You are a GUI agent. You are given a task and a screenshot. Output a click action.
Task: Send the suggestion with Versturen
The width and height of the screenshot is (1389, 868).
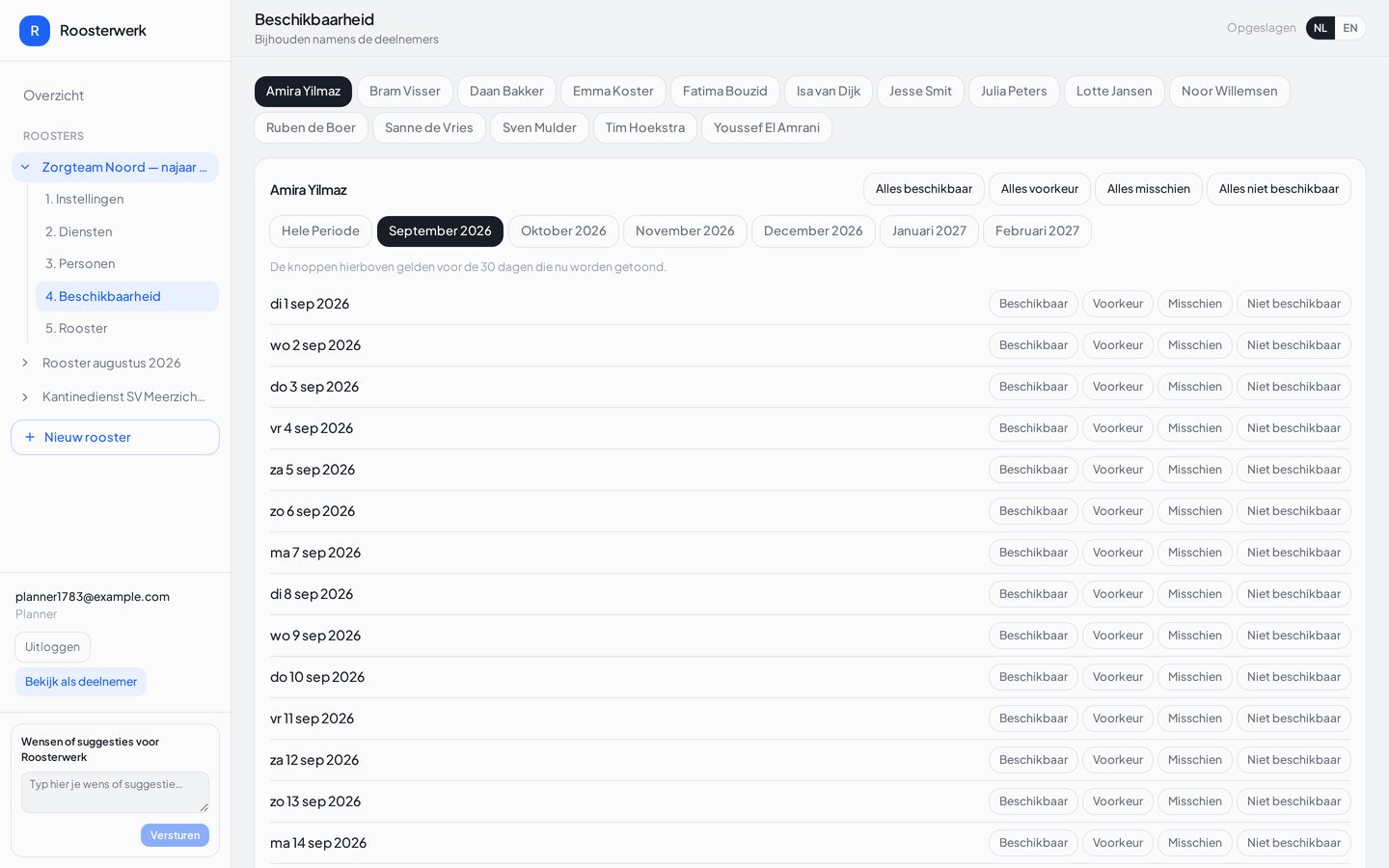point(175,835)
